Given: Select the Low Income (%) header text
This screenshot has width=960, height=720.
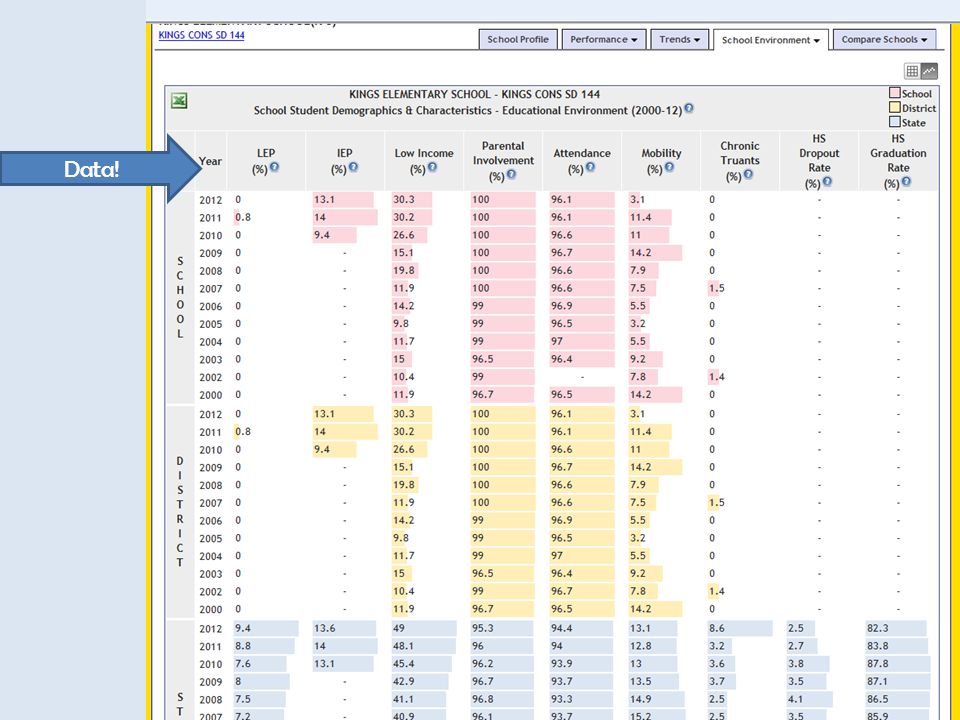Looking at the screenshot, I should [x=424, y=160].
